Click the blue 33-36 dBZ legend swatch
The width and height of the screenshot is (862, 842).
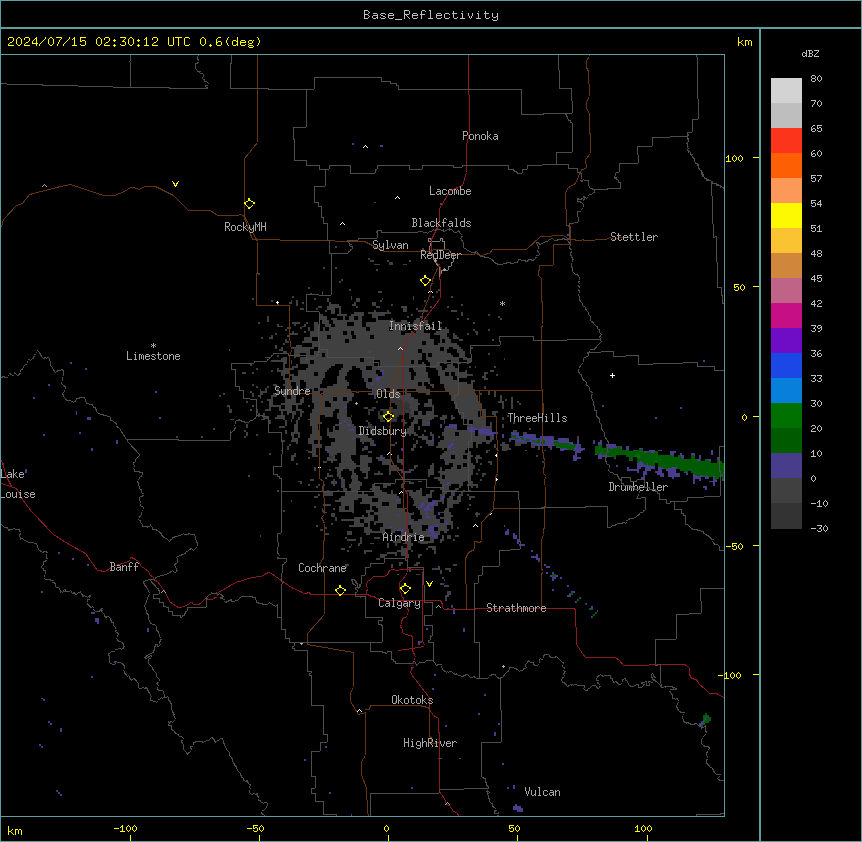[x=786, y=365]
